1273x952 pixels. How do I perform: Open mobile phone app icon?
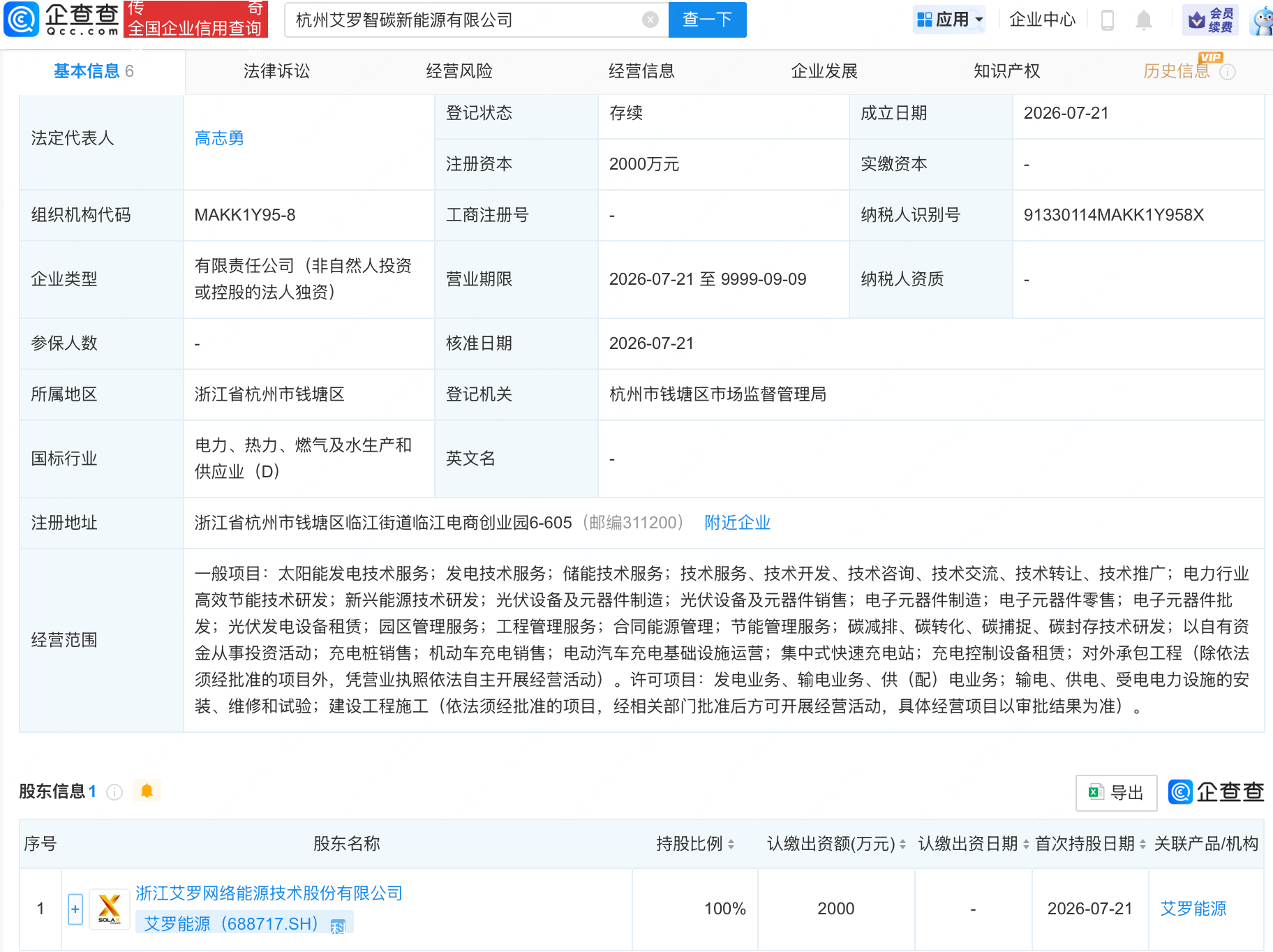point(1107,20)
